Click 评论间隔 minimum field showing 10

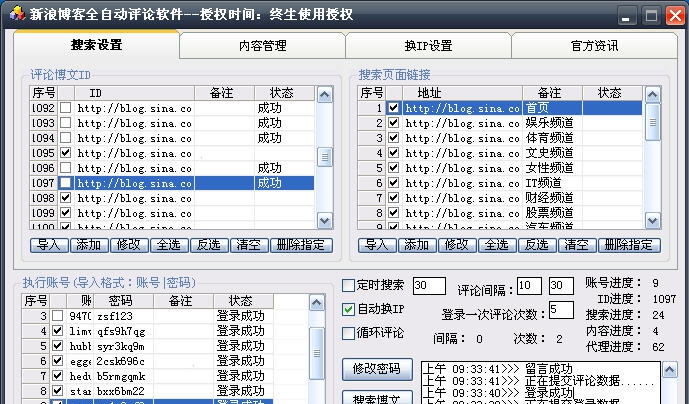click(529, 286)
